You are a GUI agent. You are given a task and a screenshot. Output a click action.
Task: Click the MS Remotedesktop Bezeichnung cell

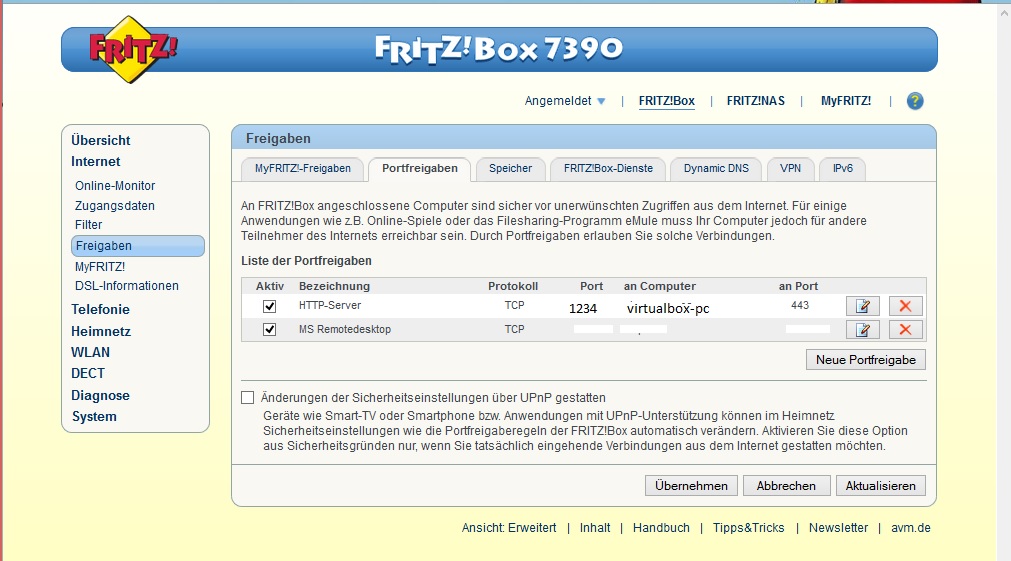coord(344,330)
